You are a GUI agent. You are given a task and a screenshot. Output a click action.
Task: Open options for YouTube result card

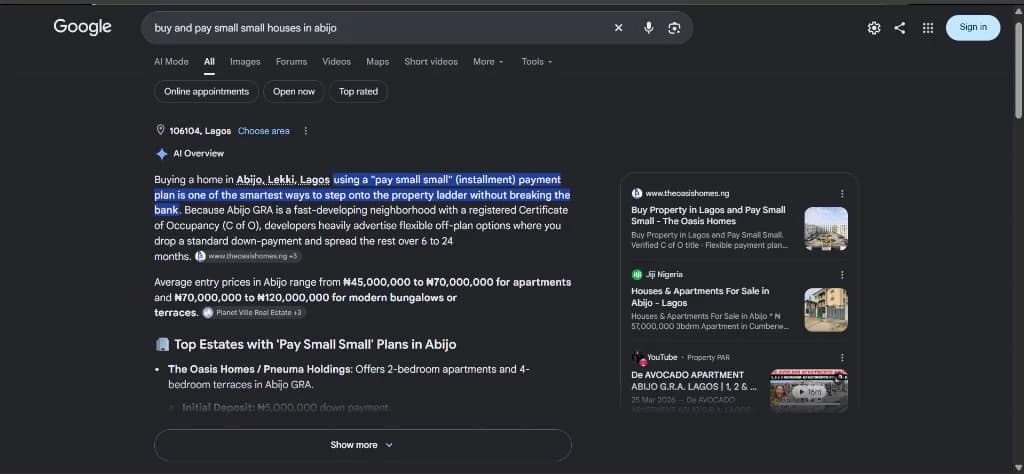(842, 357)
